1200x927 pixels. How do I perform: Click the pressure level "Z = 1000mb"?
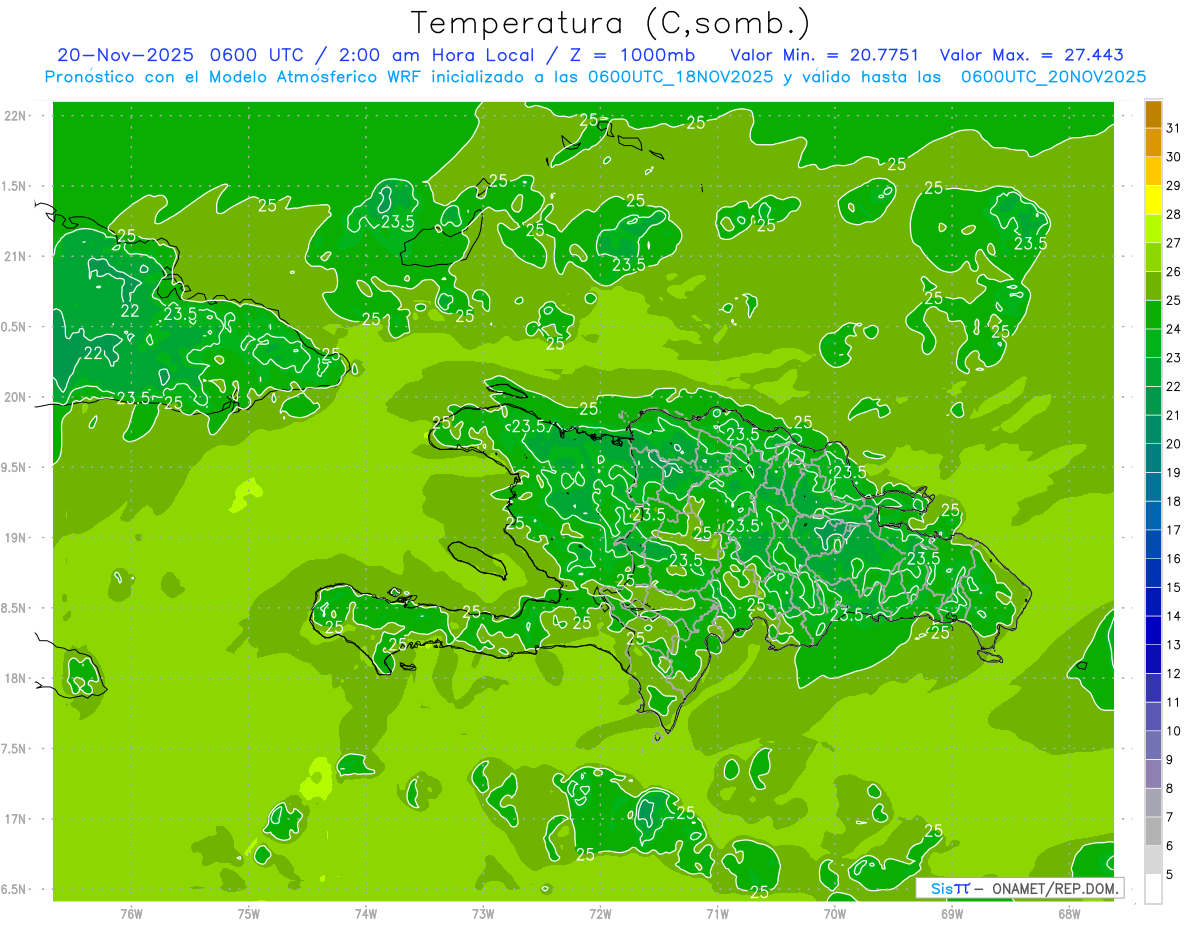click(632, 55)
